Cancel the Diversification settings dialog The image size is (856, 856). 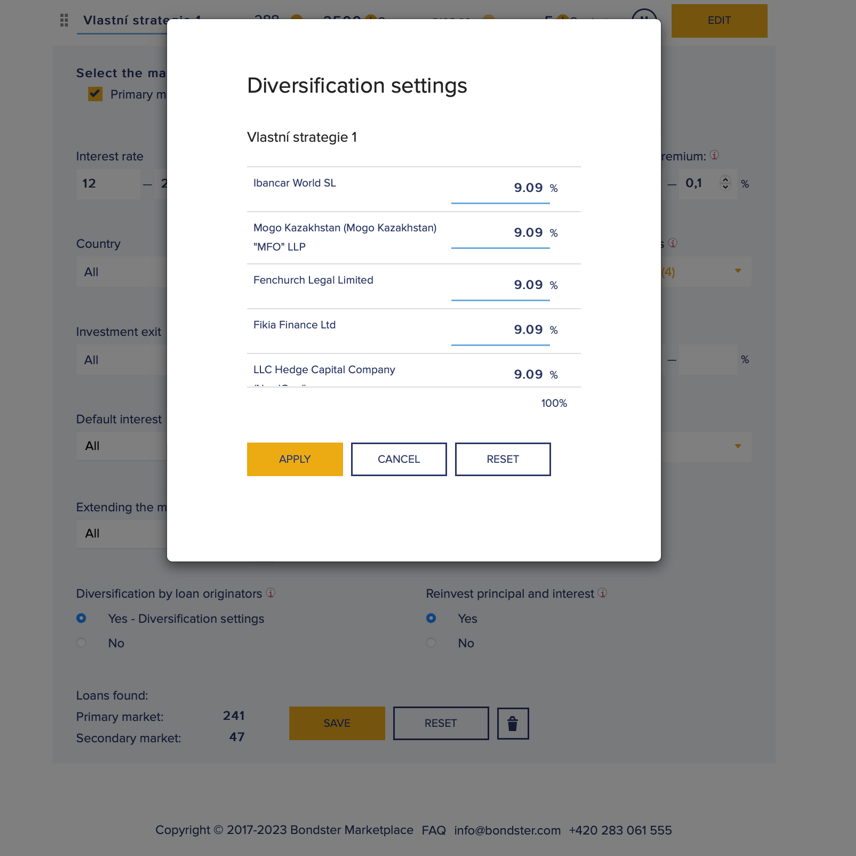[x=399, y=459]
